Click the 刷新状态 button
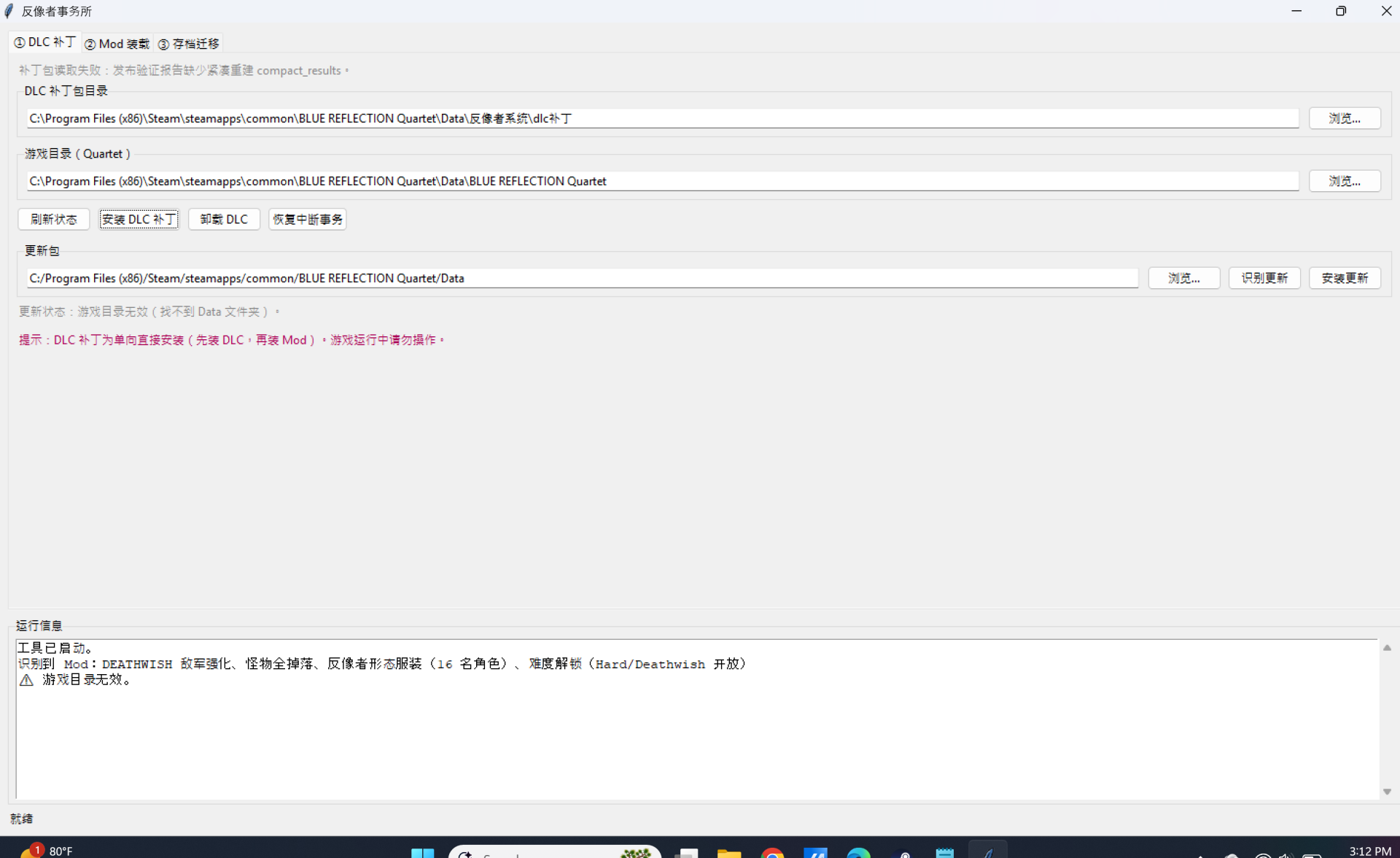Viewport: 1400px width, 858px height. pos(54,219)
